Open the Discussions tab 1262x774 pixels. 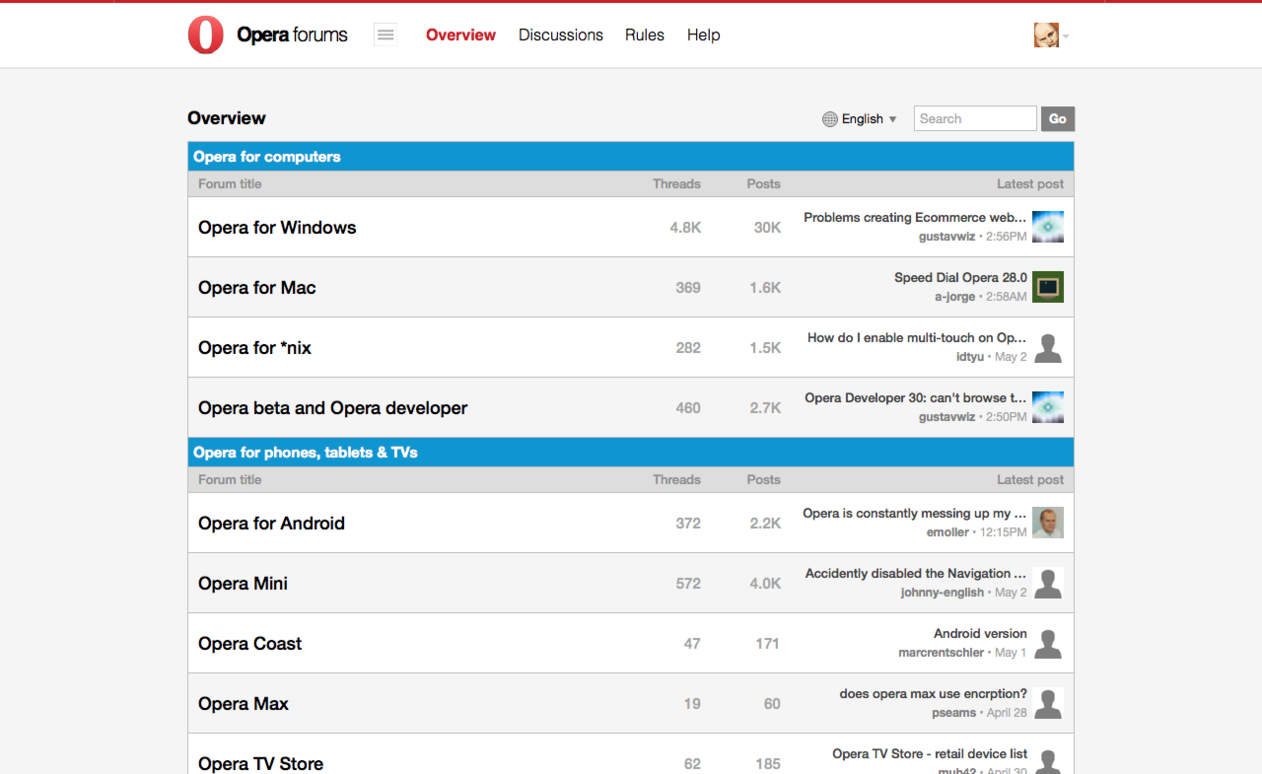(561, 35)
